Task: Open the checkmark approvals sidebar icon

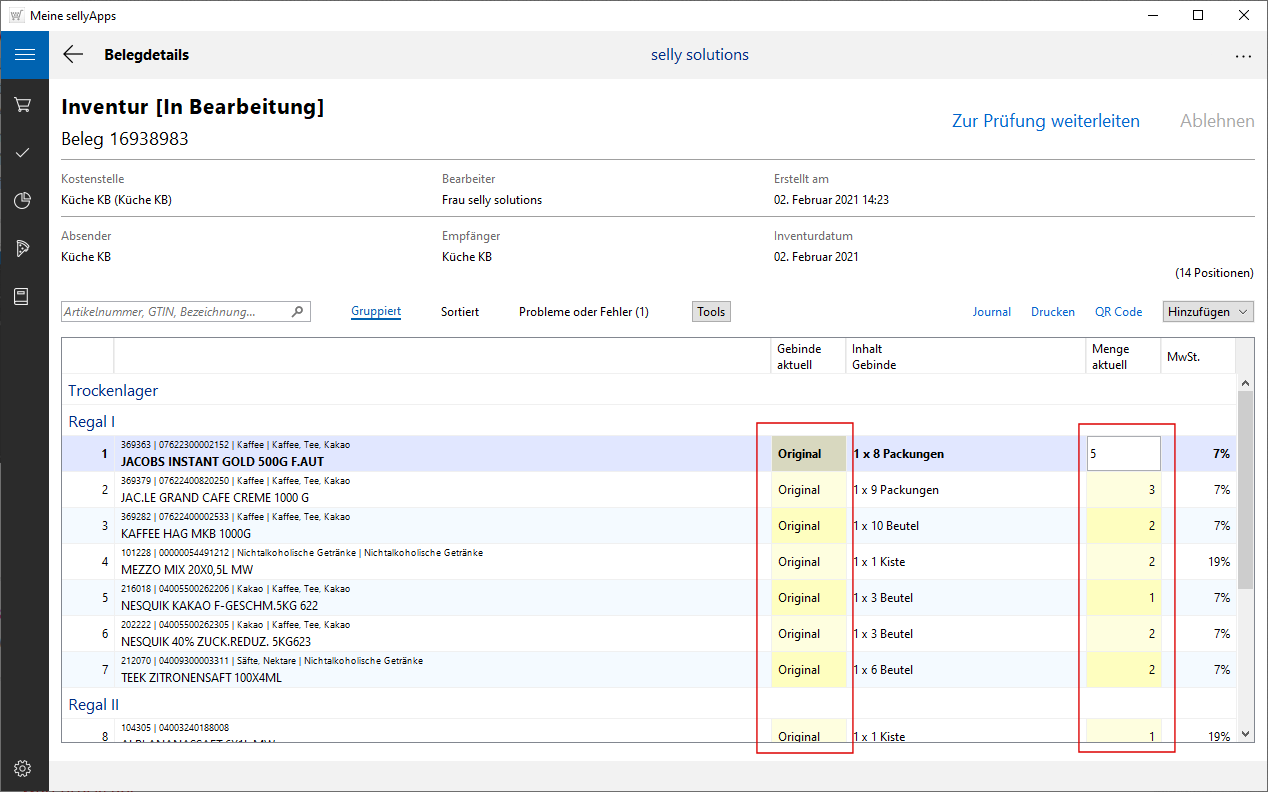Action: pyautogui.click(x=23, y=153)
